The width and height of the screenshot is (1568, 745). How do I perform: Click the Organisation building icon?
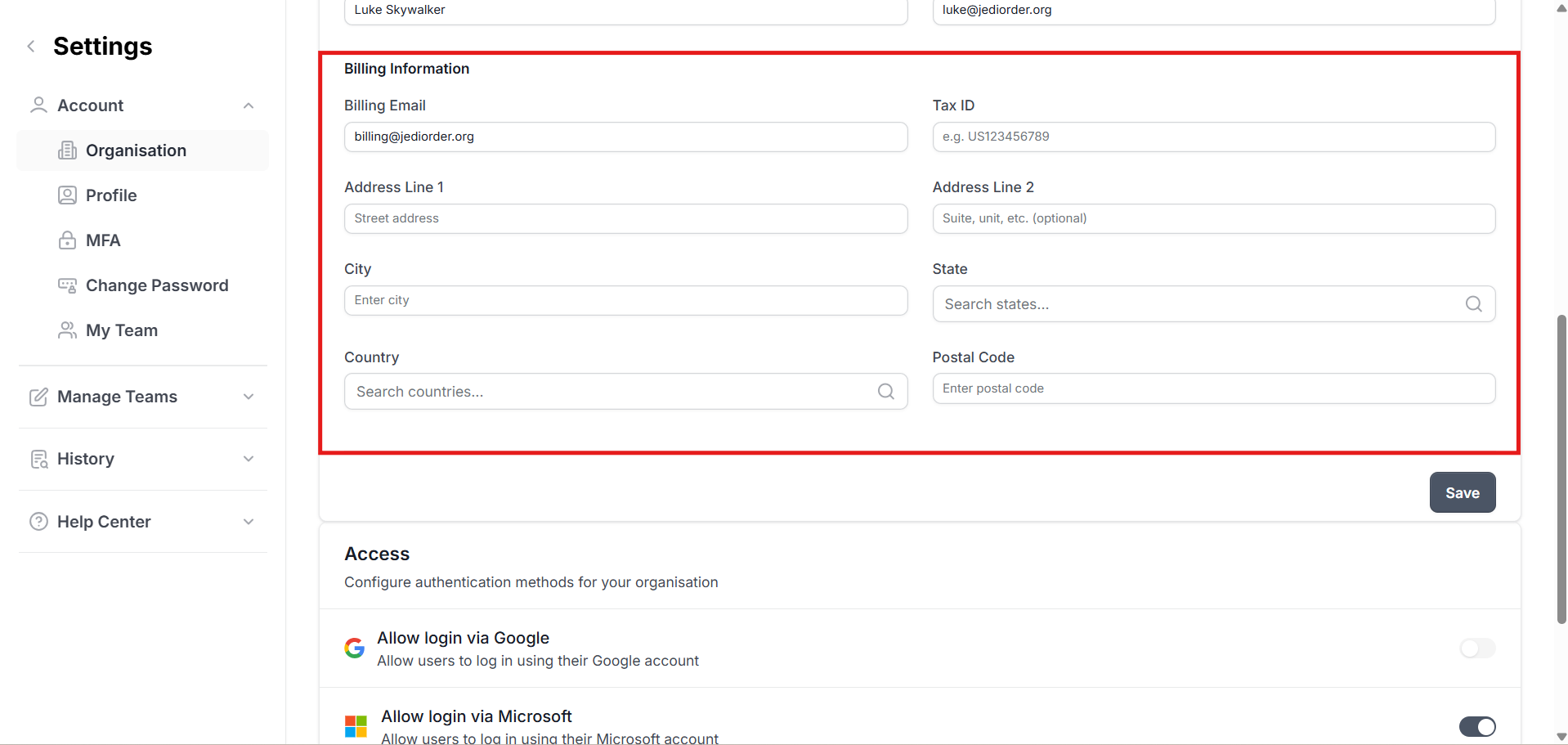click(67, 150)
